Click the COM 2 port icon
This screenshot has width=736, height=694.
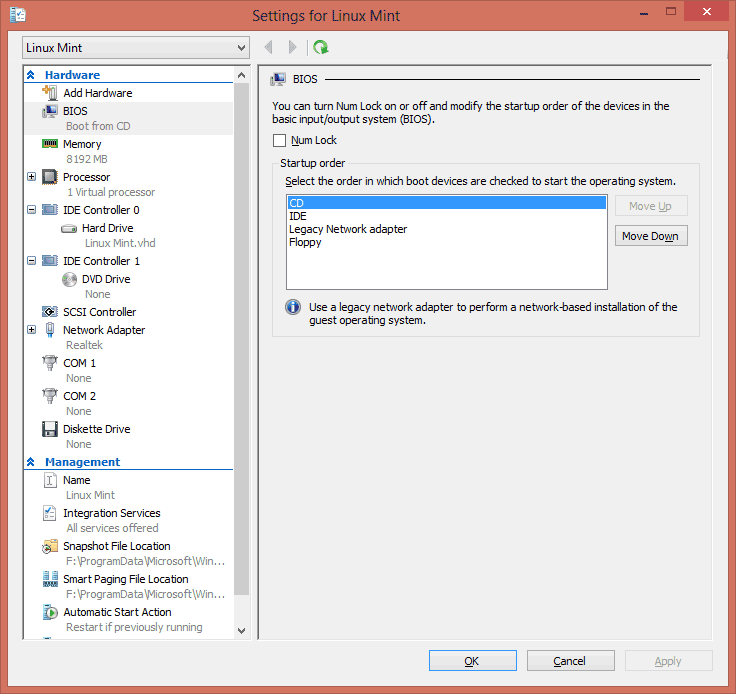[50, 396]
